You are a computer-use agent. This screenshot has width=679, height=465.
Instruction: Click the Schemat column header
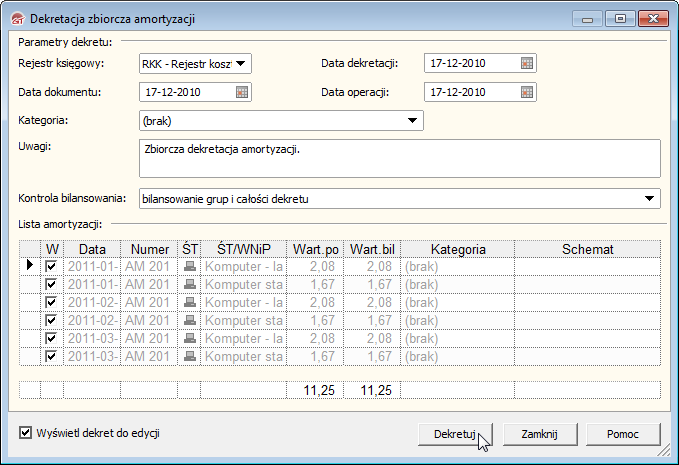pyautogui.click(x=587, y=248)
